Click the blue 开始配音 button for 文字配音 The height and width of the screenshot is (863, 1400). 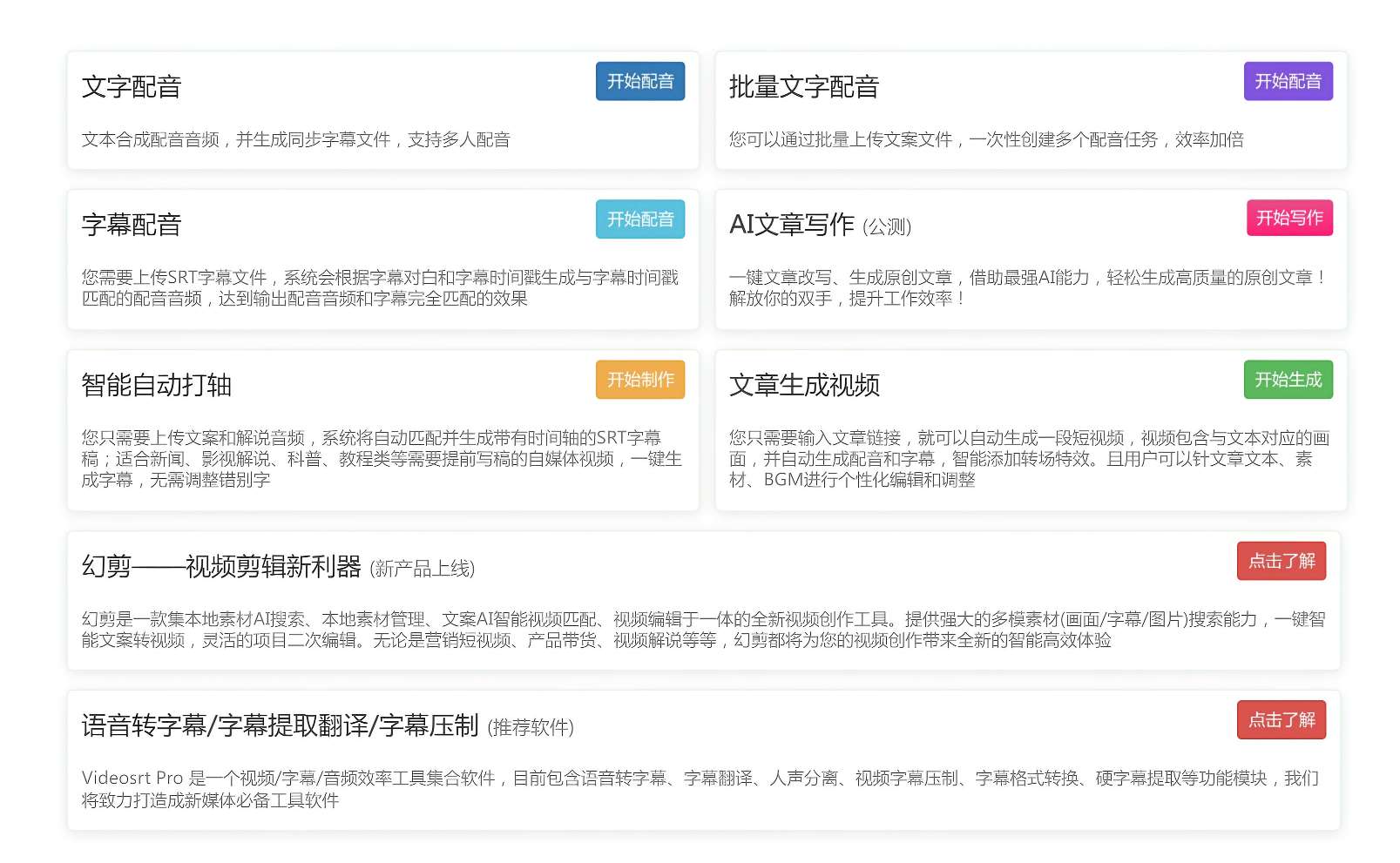[640, 81]
